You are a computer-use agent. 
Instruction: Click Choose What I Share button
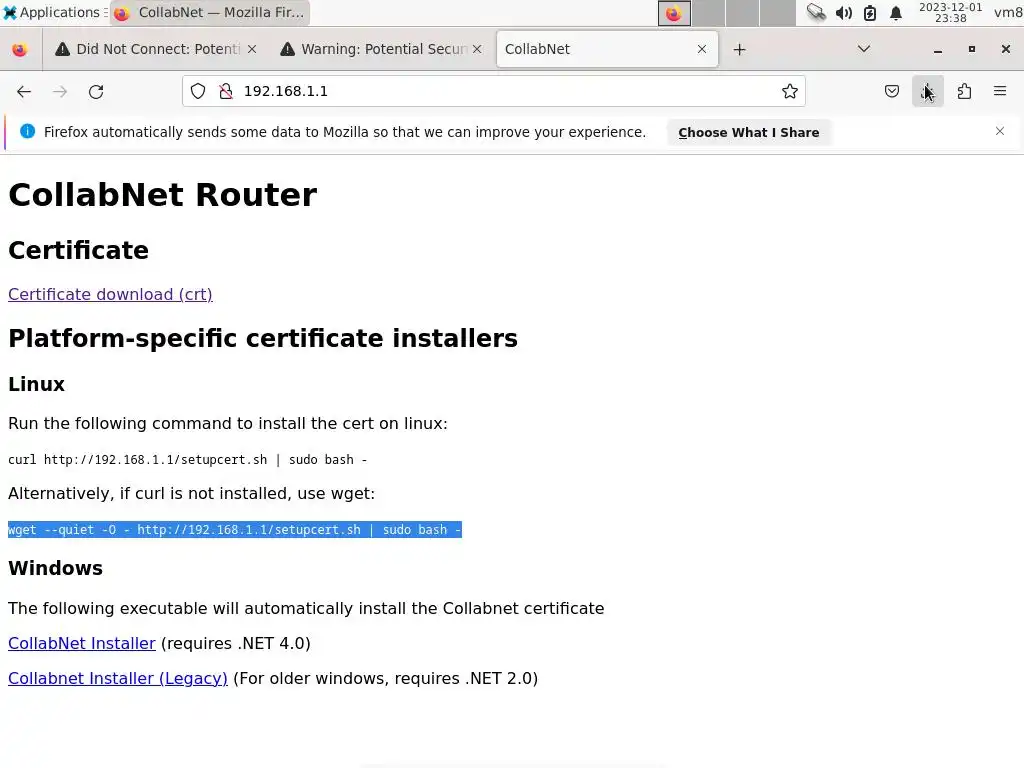[748, 133]
